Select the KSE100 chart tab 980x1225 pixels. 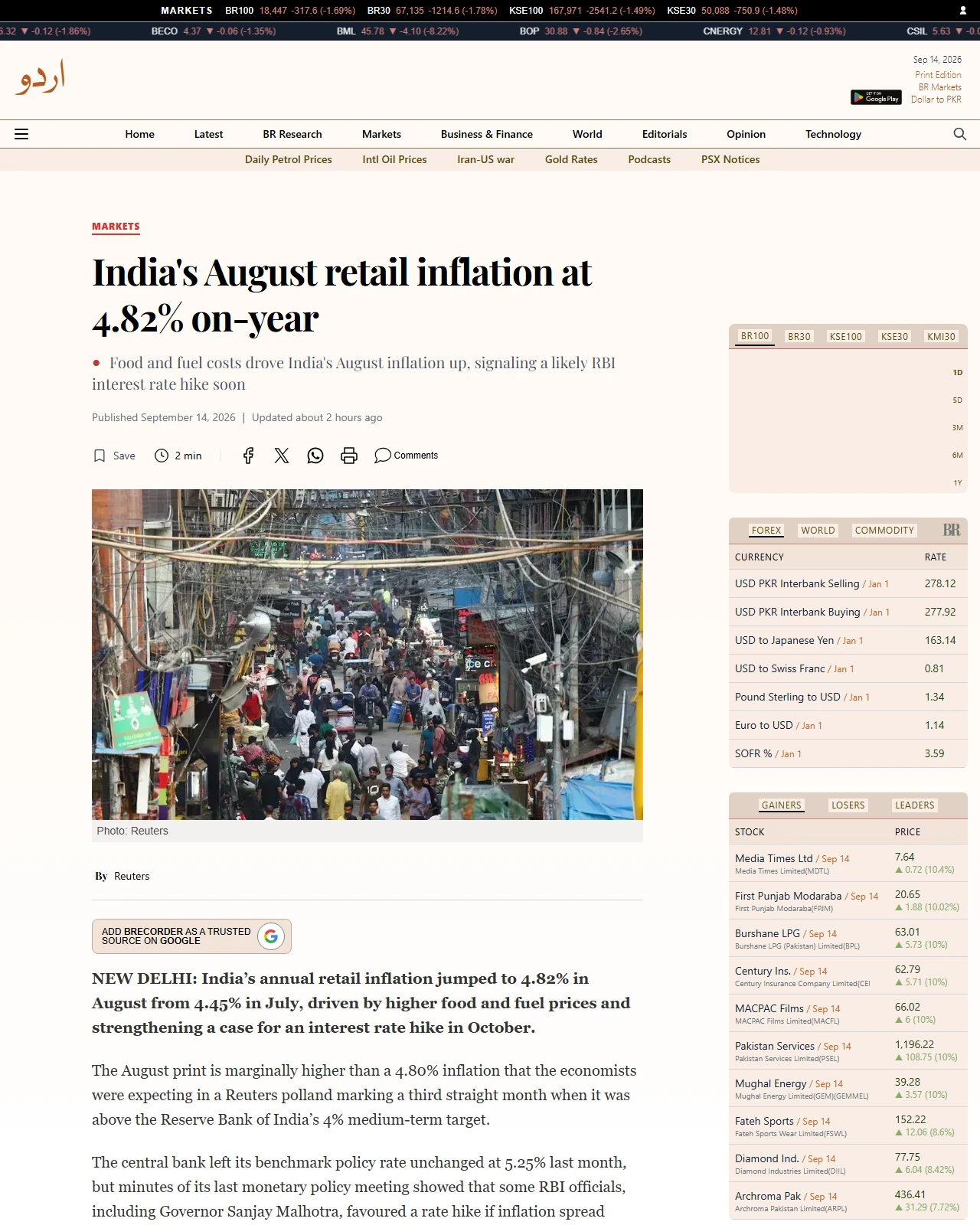click(846, 336)
